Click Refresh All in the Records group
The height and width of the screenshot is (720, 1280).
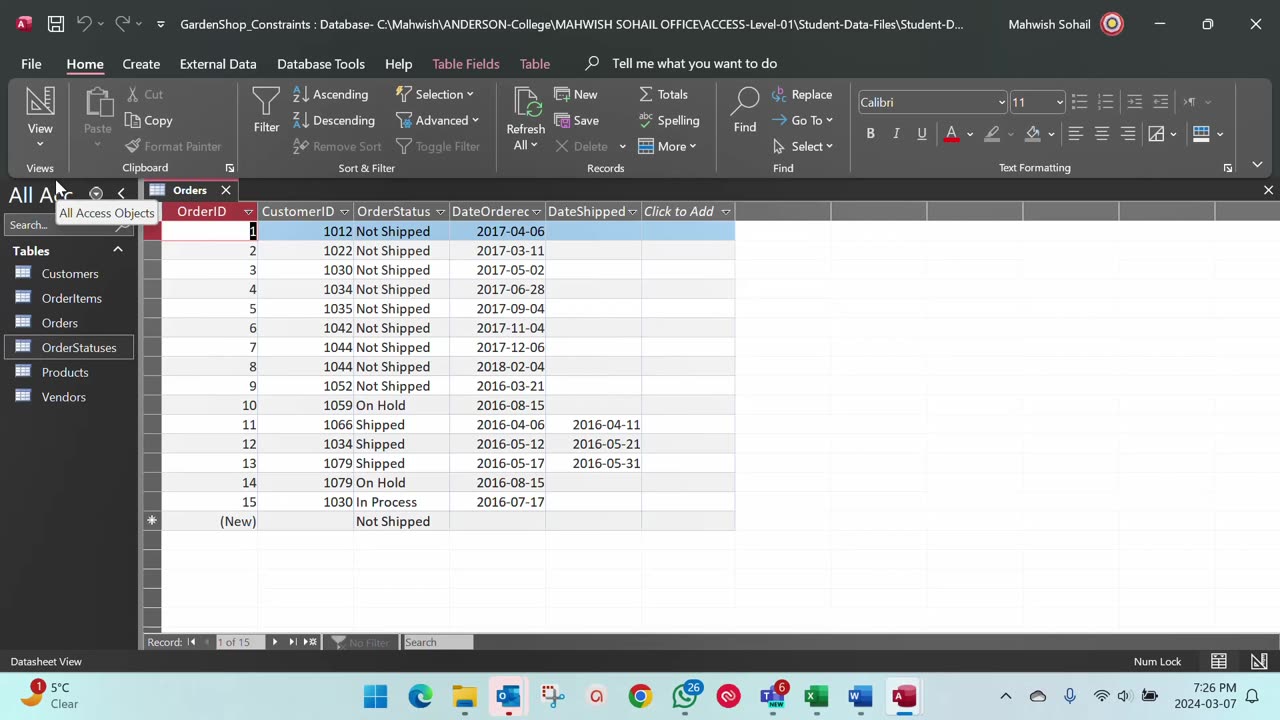(x=525, y=118)
